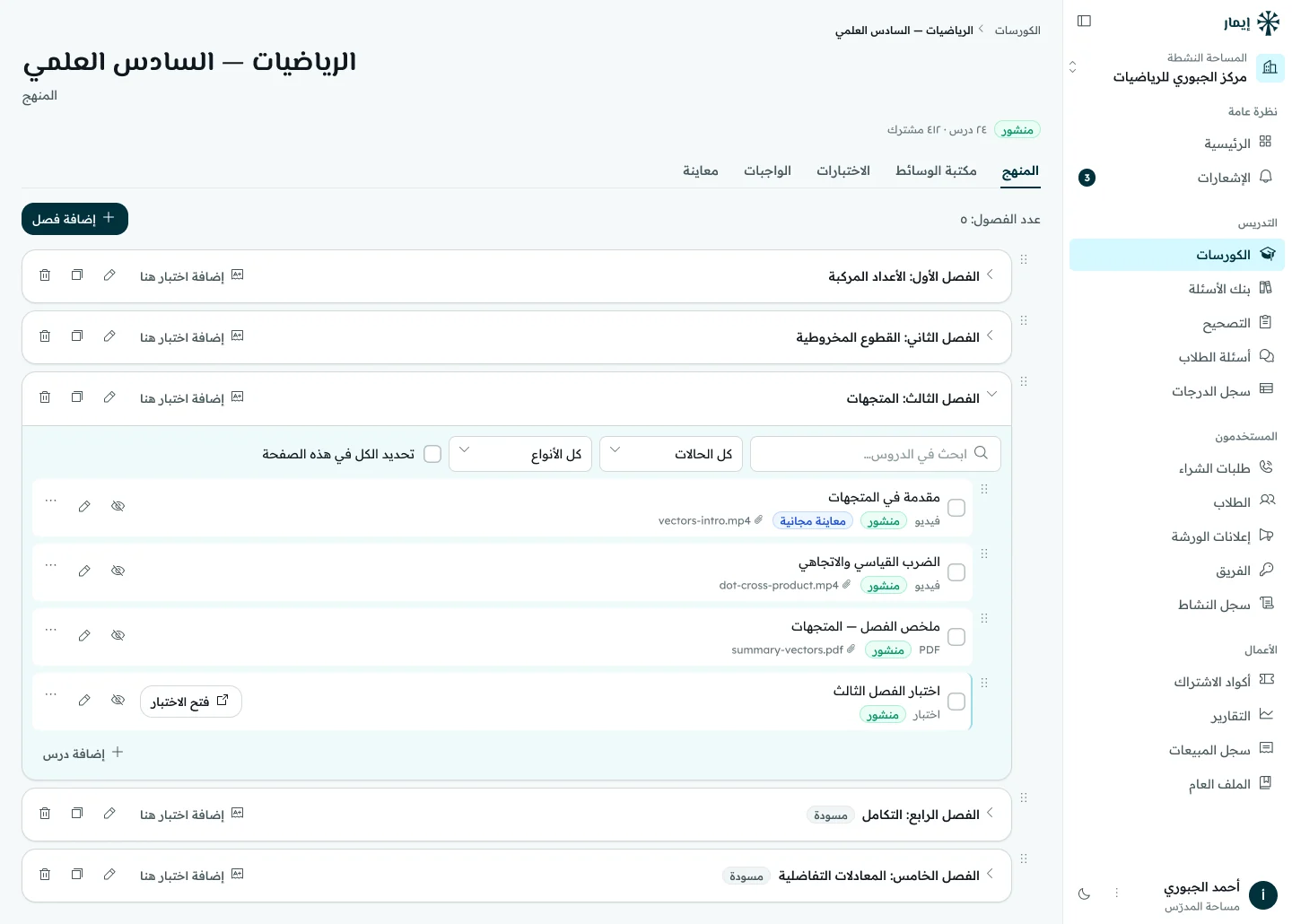Edit chapter الفصل الثالث with pencil icon
Image resolution: width=1292 pixels, height=924 pixels.
pos(109,397)
